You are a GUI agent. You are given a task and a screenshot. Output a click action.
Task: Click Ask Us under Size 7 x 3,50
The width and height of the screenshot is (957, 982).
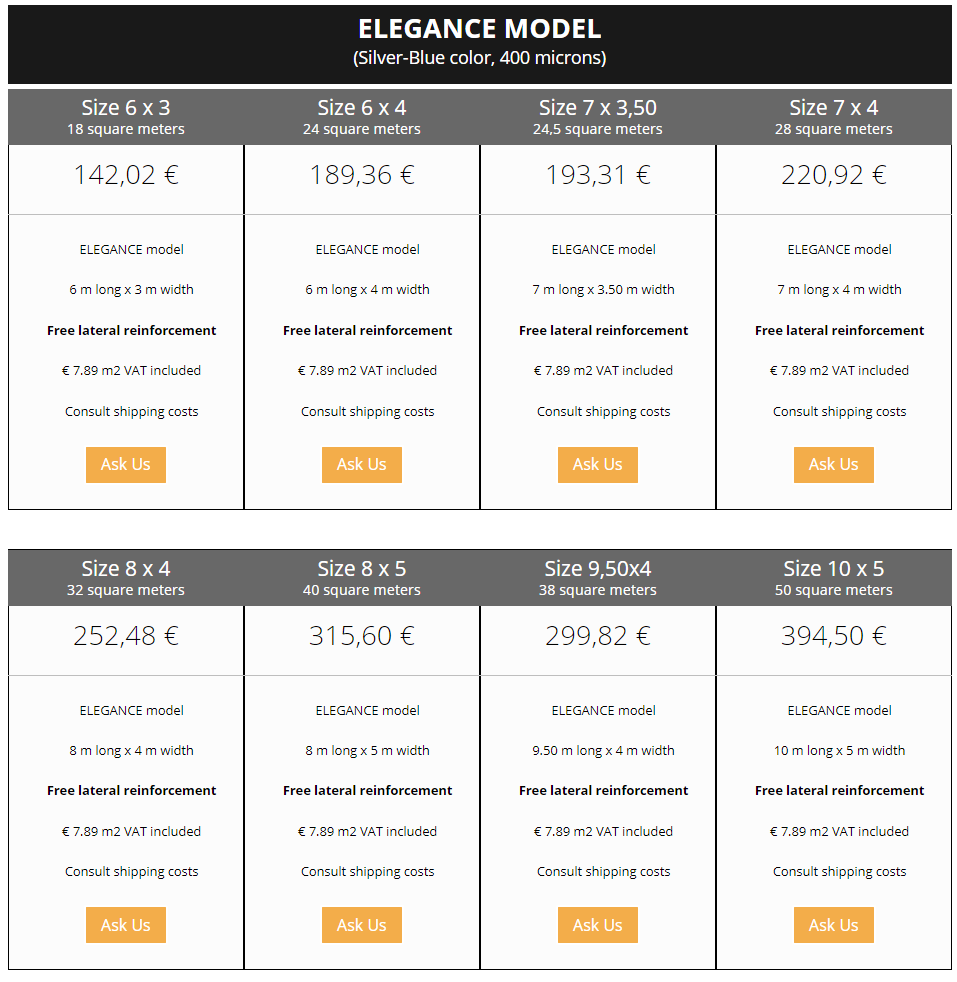(x=598, y=465)
